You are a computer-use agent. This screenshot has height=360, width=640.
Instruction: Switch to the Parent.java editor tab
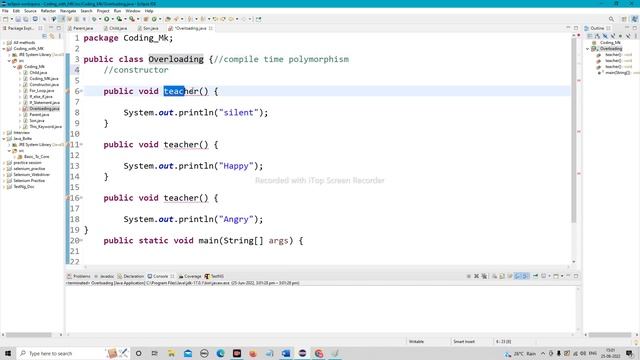pyautogui.click(x=80, y=28)
